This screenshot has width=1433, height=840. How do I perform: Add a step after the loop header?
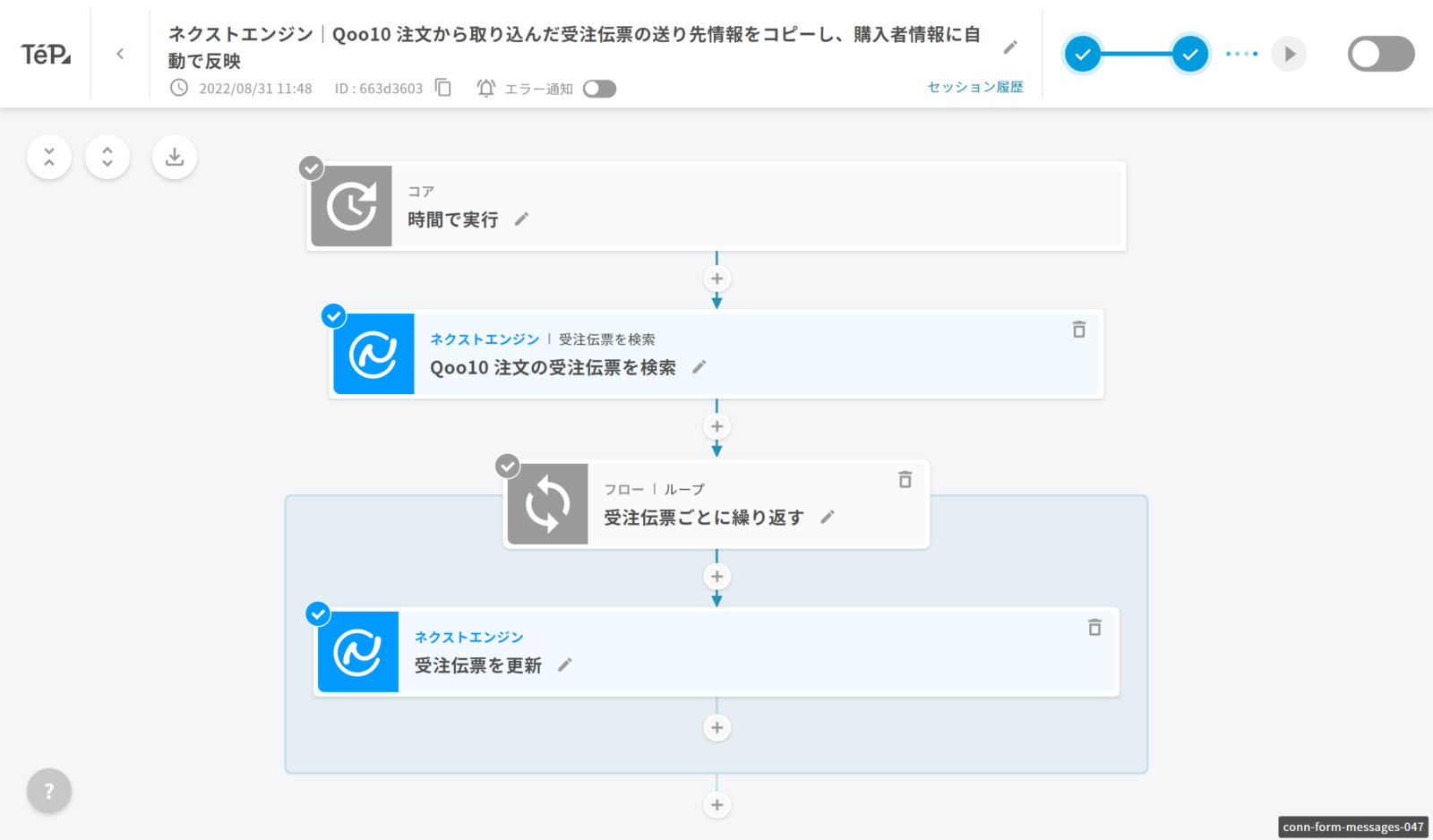716,577
